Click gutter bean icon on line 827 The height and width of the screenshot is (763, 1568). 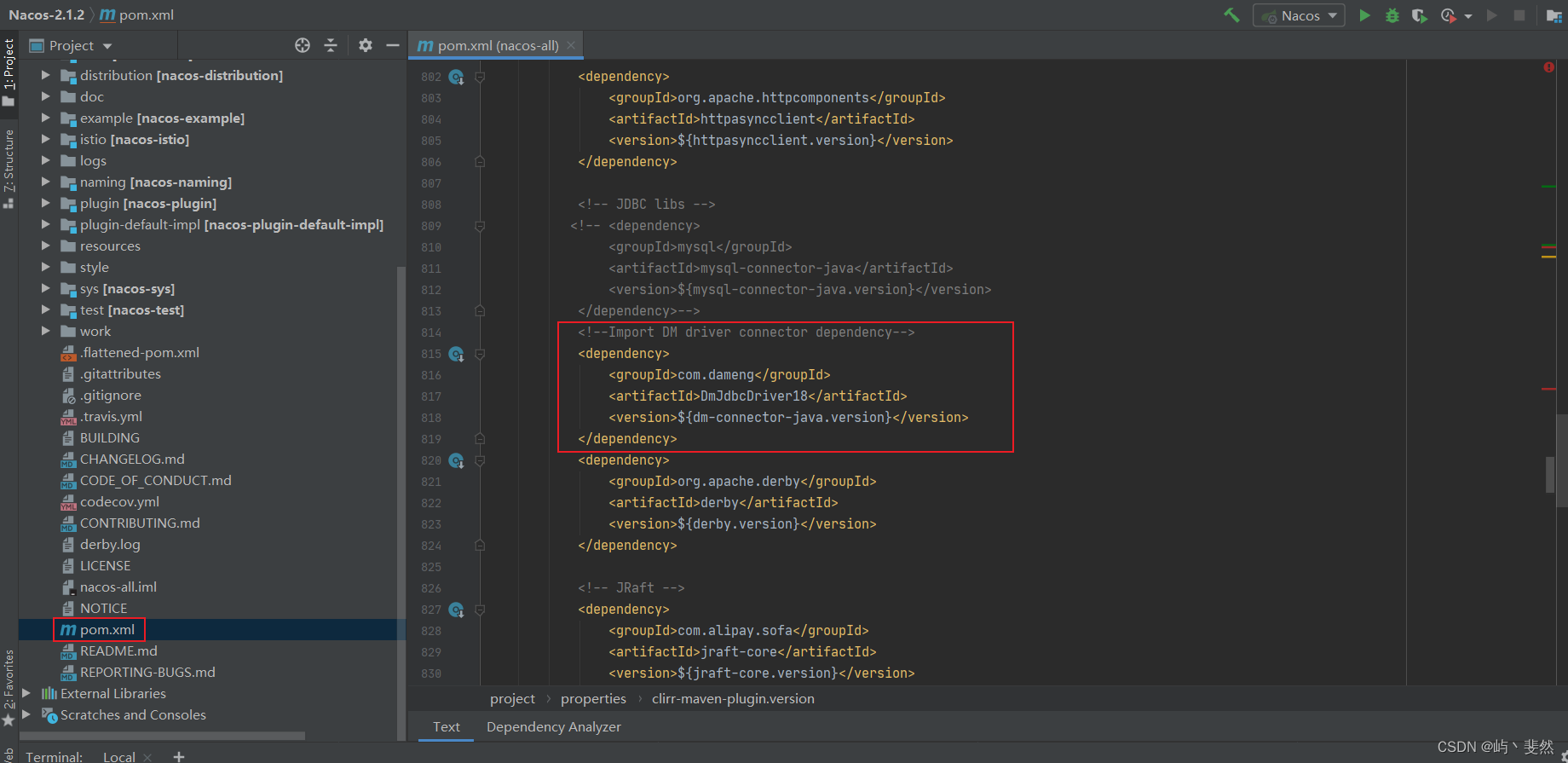coord(457,610)
